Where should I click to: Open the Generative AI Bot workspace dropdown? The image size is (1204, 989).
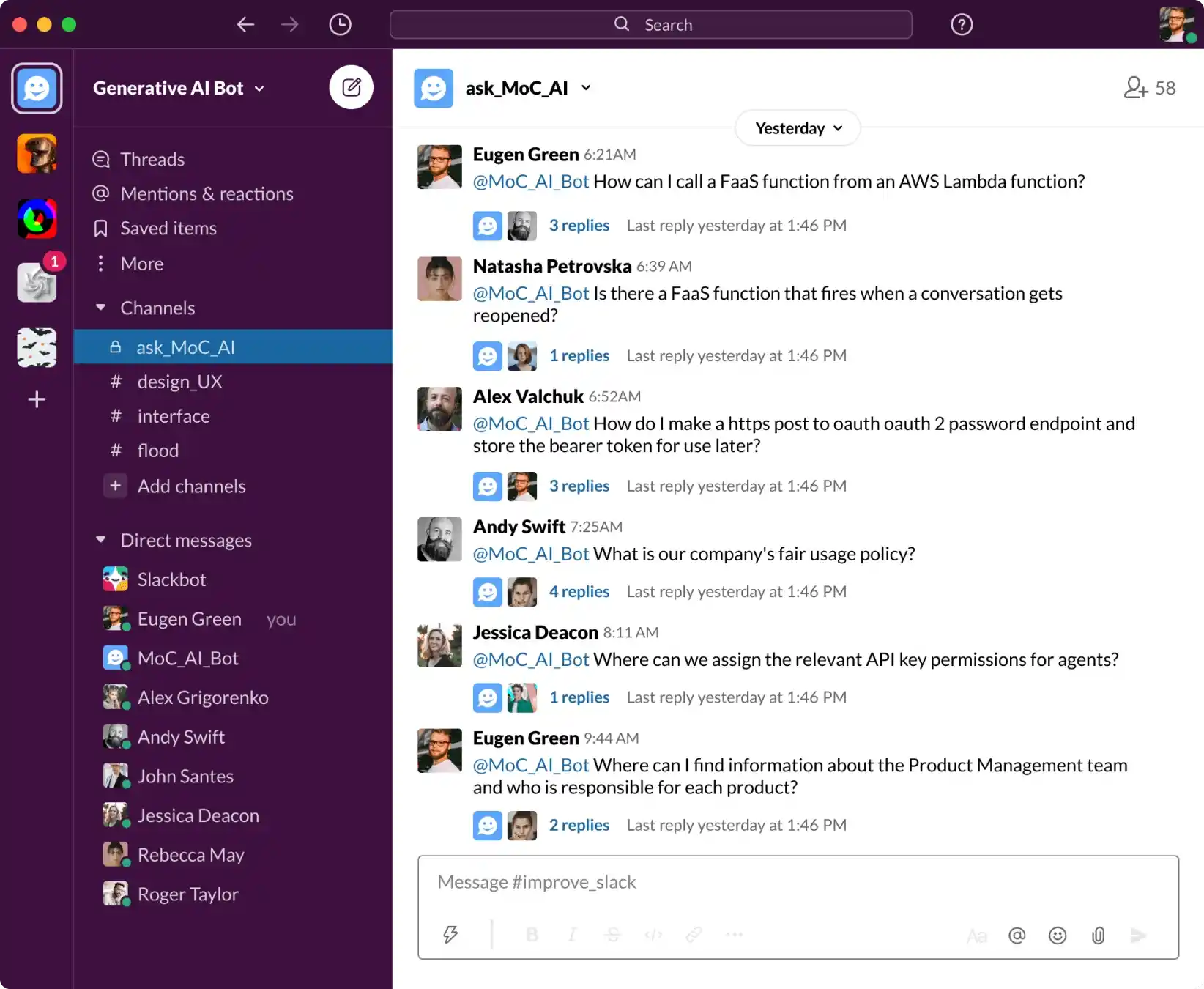click(x=178, y=88)
